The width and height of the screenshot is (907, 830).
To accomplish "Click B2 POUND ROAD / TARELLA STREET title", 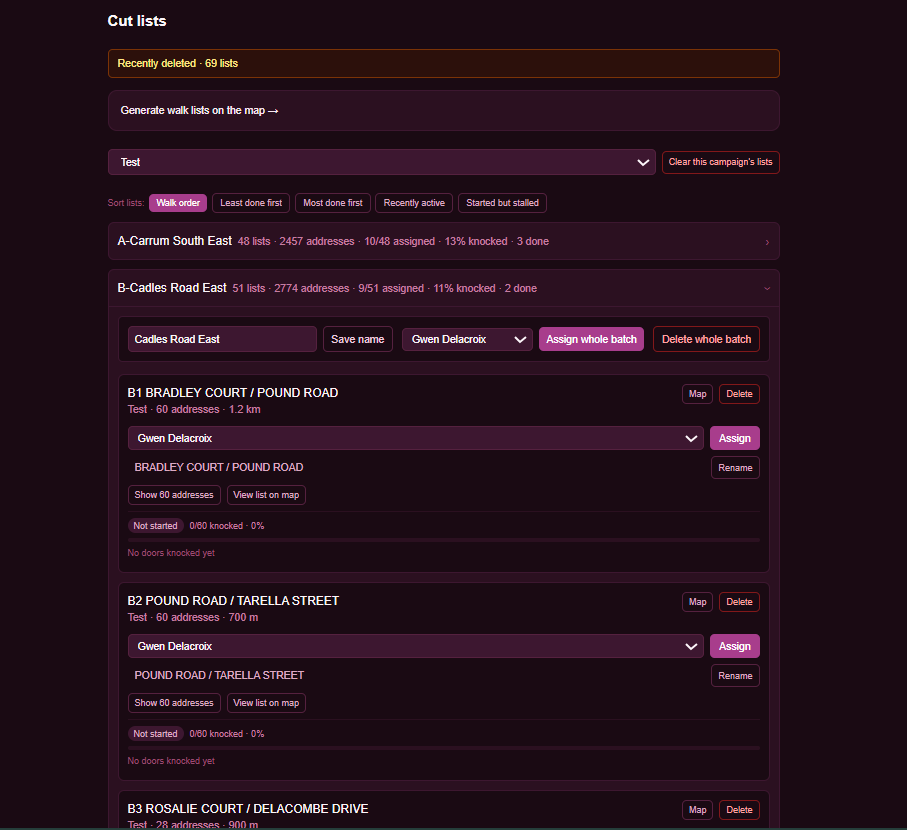I will click(233, 601).
